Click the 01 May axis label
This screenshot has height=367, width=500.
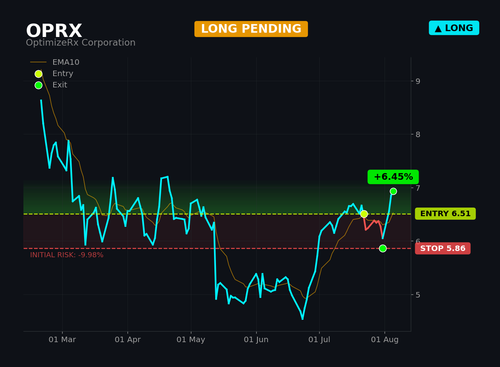(x=191, y=340)
